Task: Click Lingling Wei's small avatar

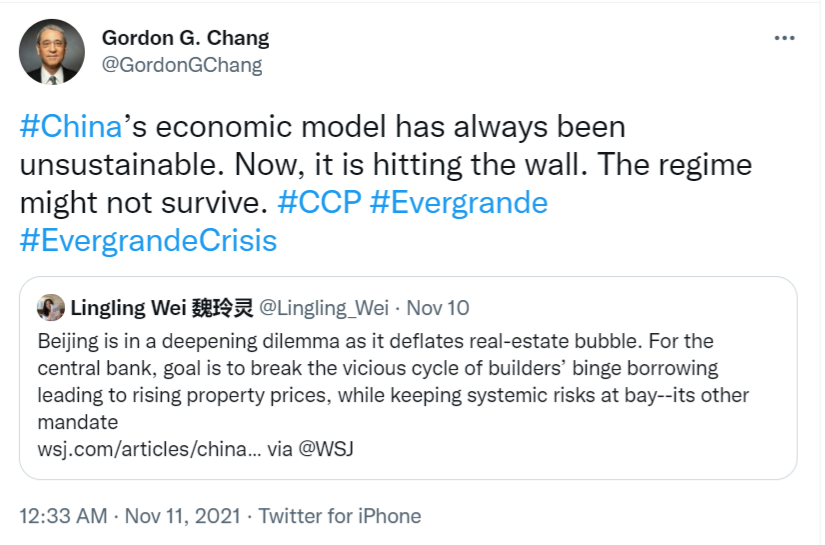Action: point(50,307)
